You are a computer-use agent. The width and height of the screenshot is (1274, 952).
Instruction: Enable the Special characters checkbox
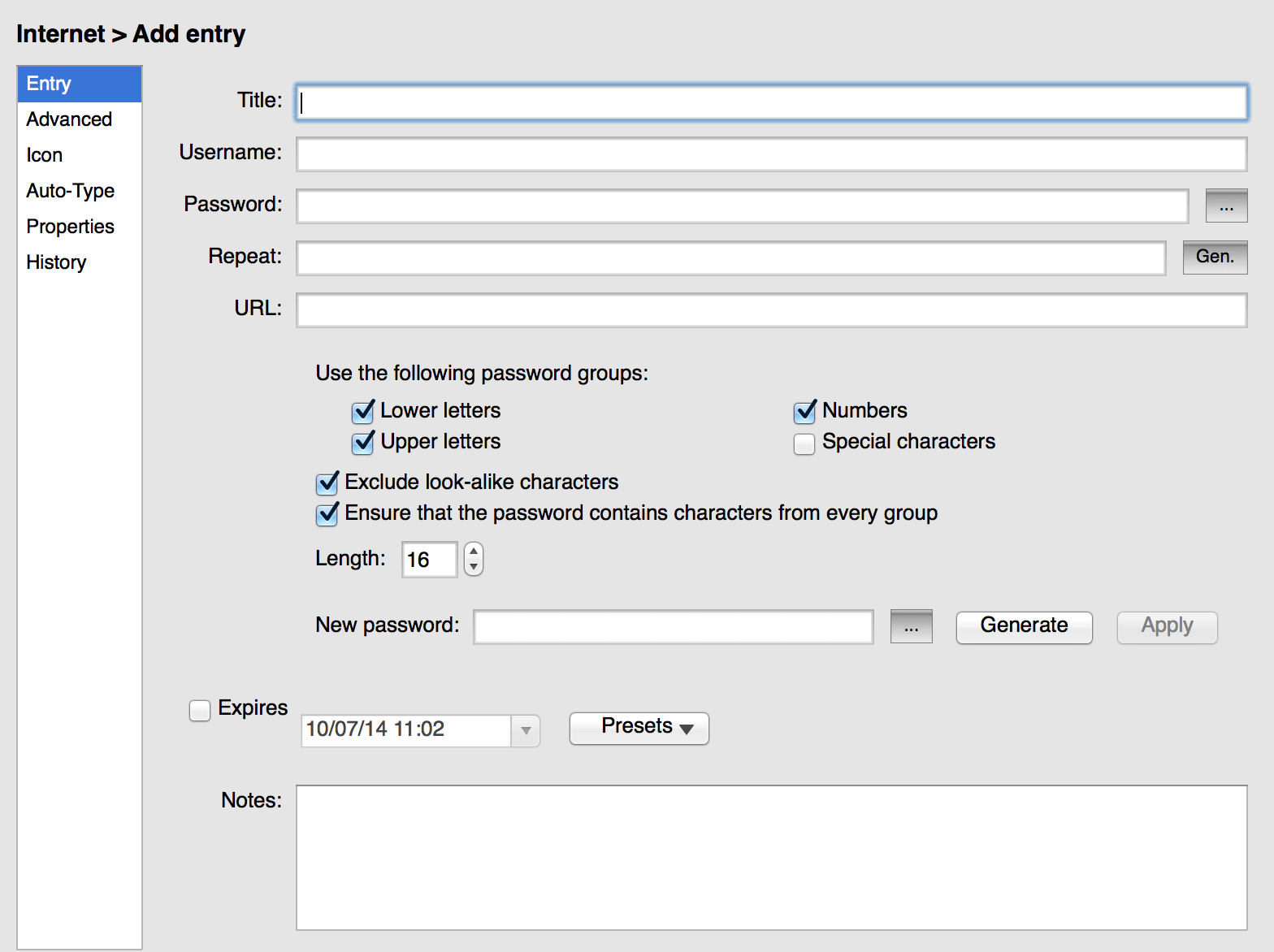(804, 444)
